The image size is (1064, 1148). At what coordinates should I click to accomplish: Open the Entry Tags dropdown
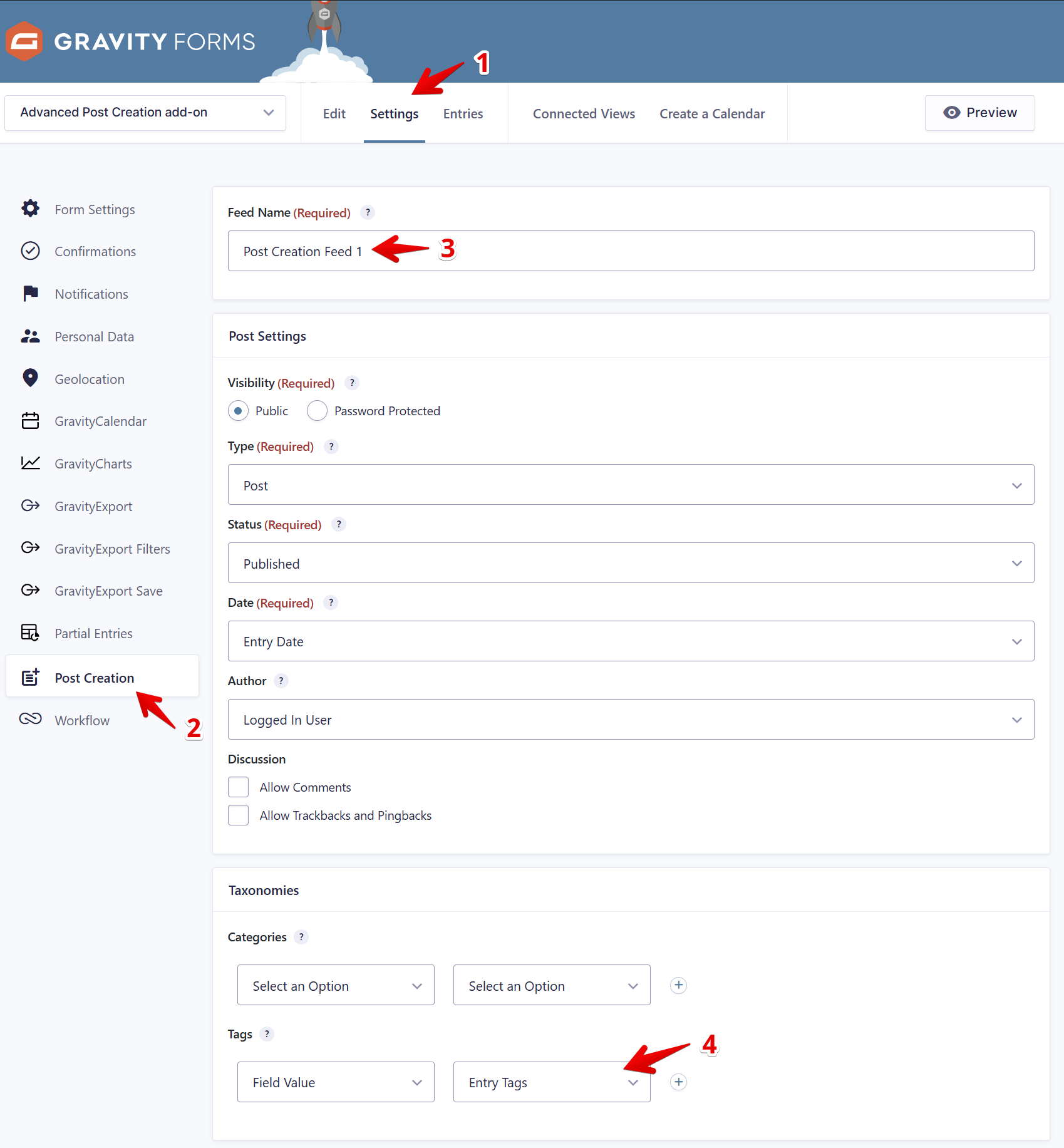551,1082
